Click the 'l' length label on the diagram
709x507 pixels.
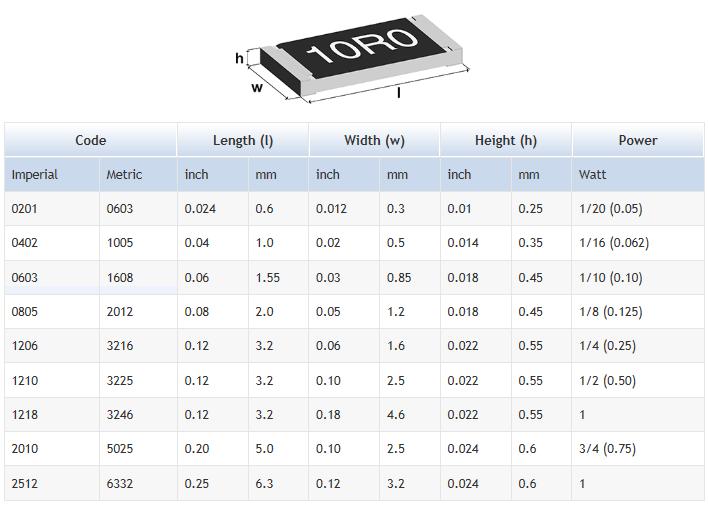pyautogui.click(x=398, y=92)
